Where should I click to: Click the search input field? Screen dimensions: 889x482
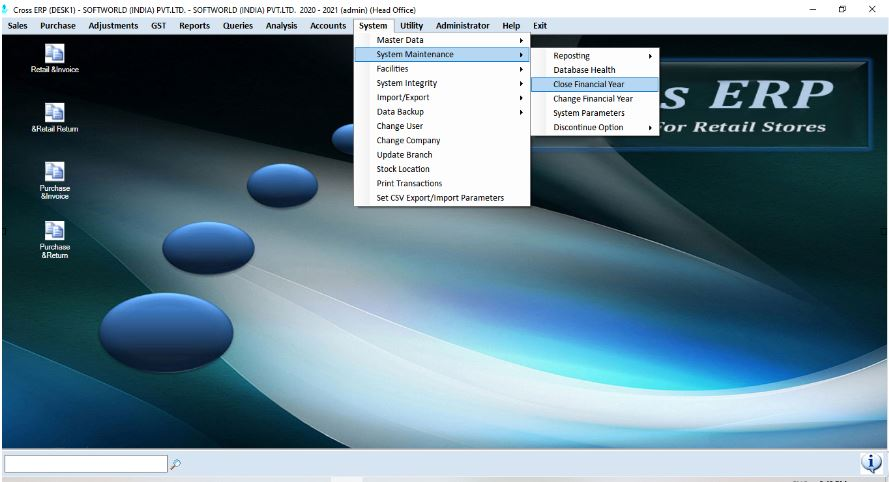coord(85,464)
